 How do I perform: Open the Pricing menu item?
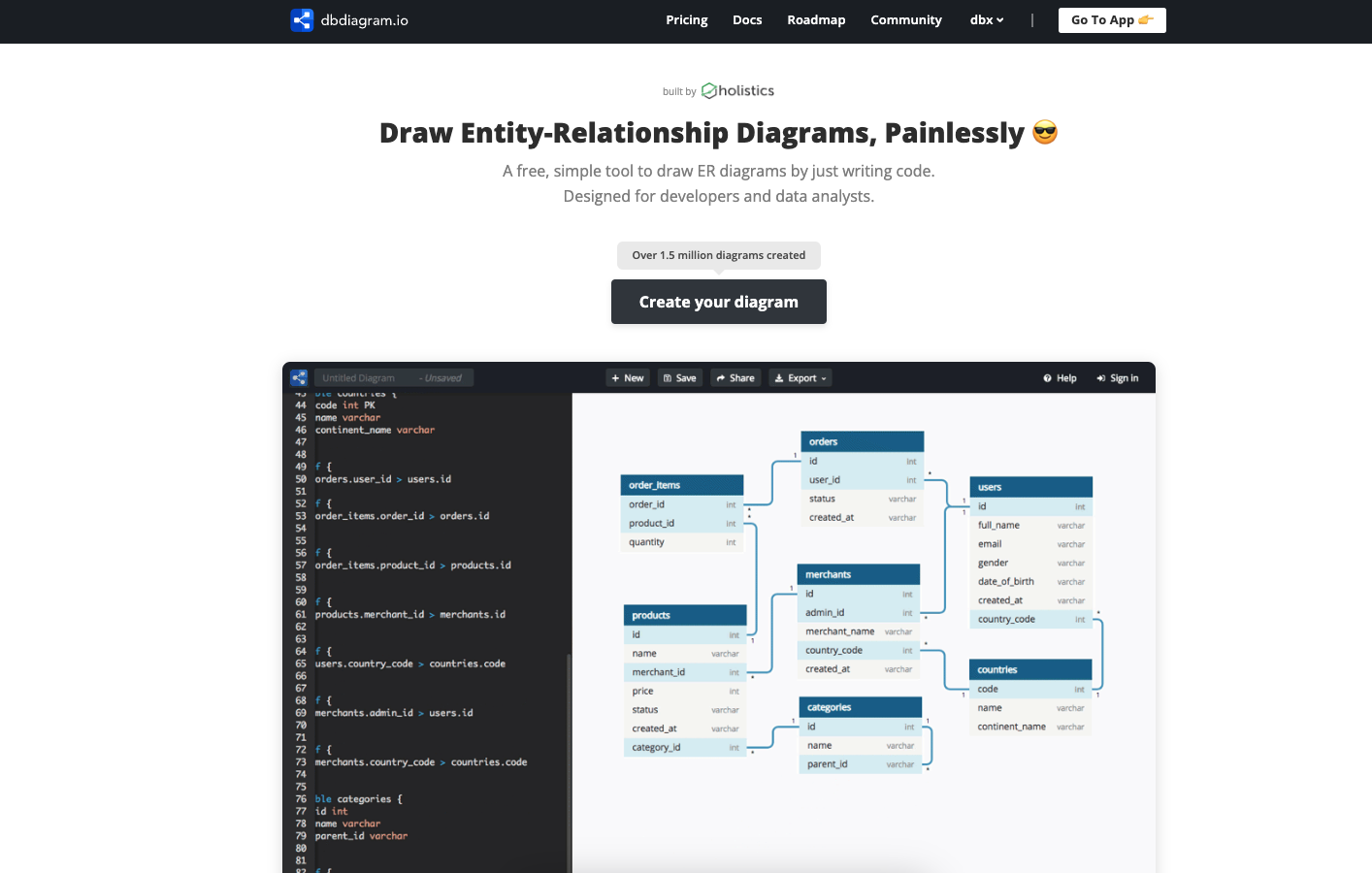[x=686, y=19]
